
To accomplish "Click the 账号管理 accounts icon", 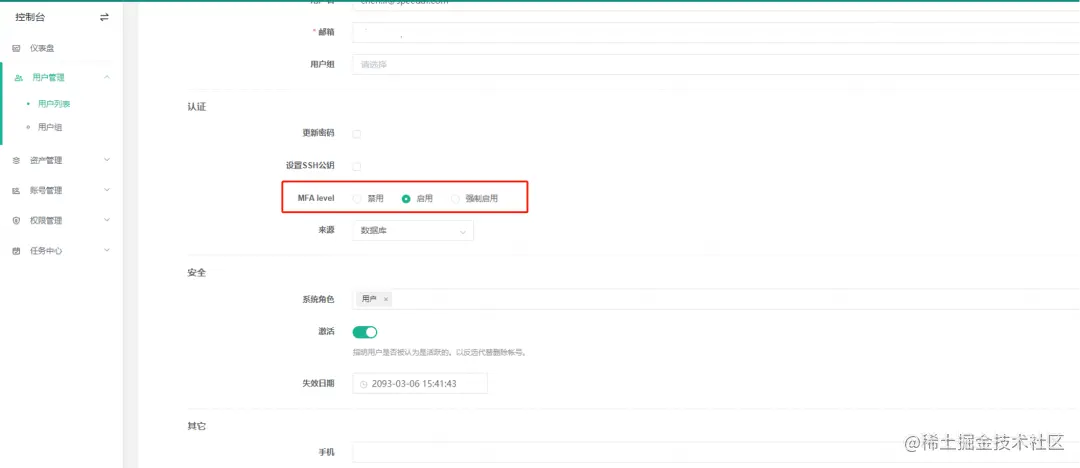I will pos(17,191).
